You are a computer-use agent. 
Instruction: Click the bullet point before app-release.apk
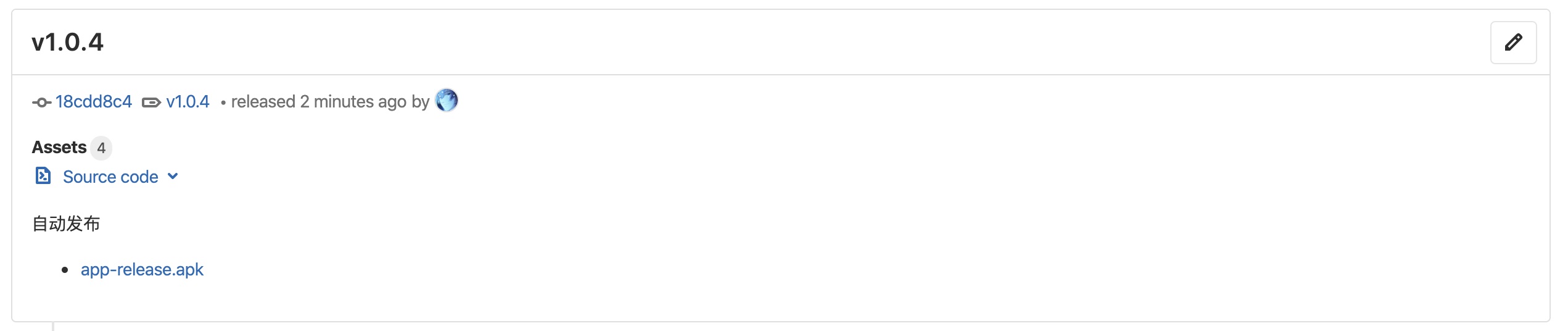(x=65, y=270)
